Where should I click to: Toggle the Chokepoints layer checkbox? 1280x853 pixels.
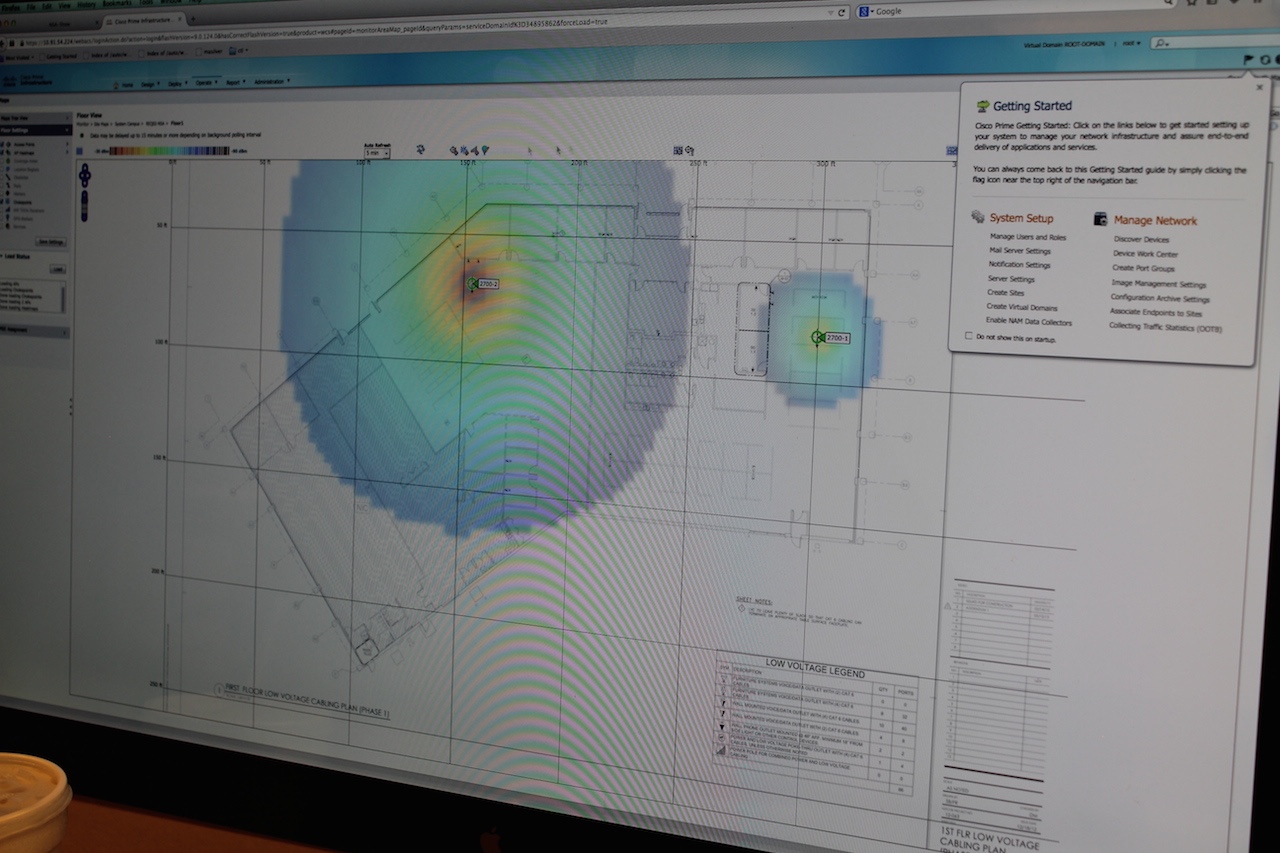(x=2, y=201)
